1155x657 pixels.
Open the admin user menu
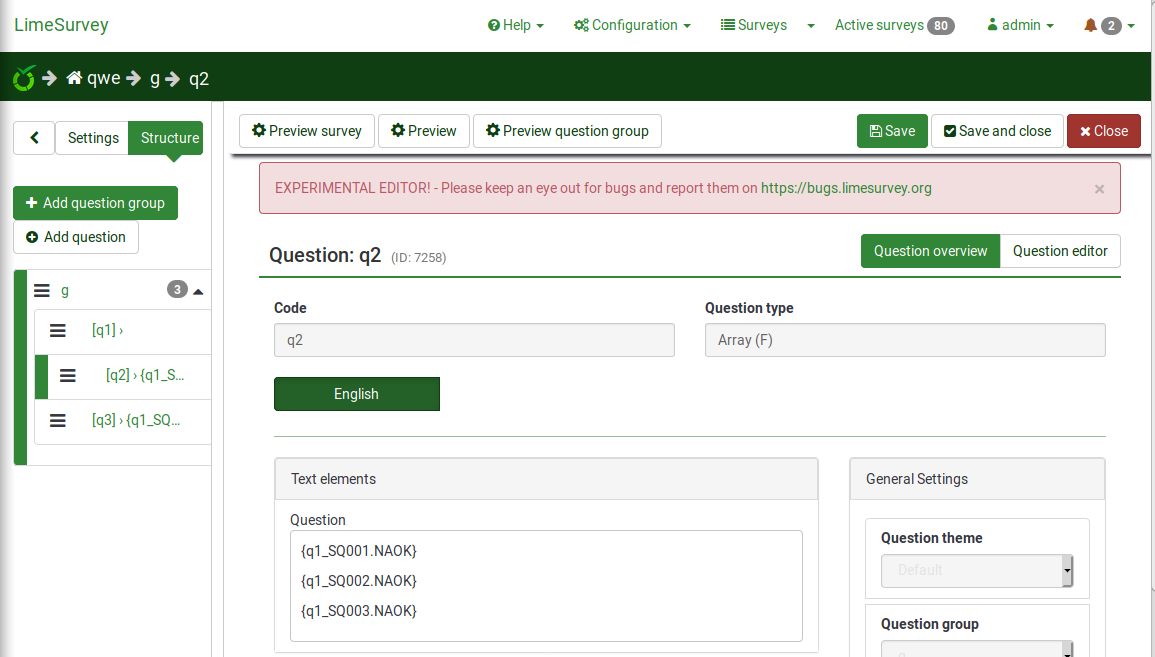coord(1020,25)
